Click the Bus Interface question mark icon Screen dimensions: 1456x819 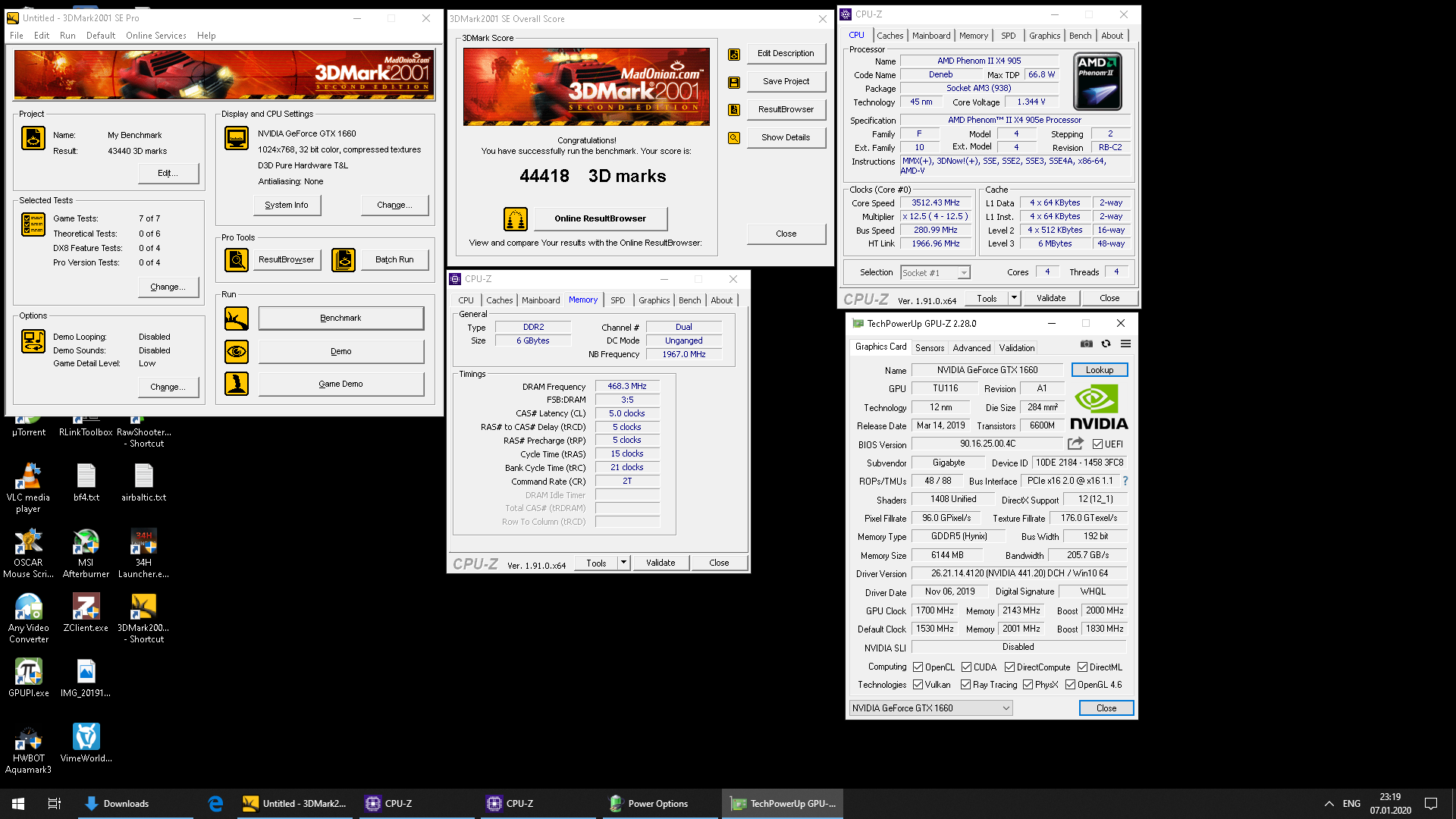pyautogui.click(x=1125, y=481)
